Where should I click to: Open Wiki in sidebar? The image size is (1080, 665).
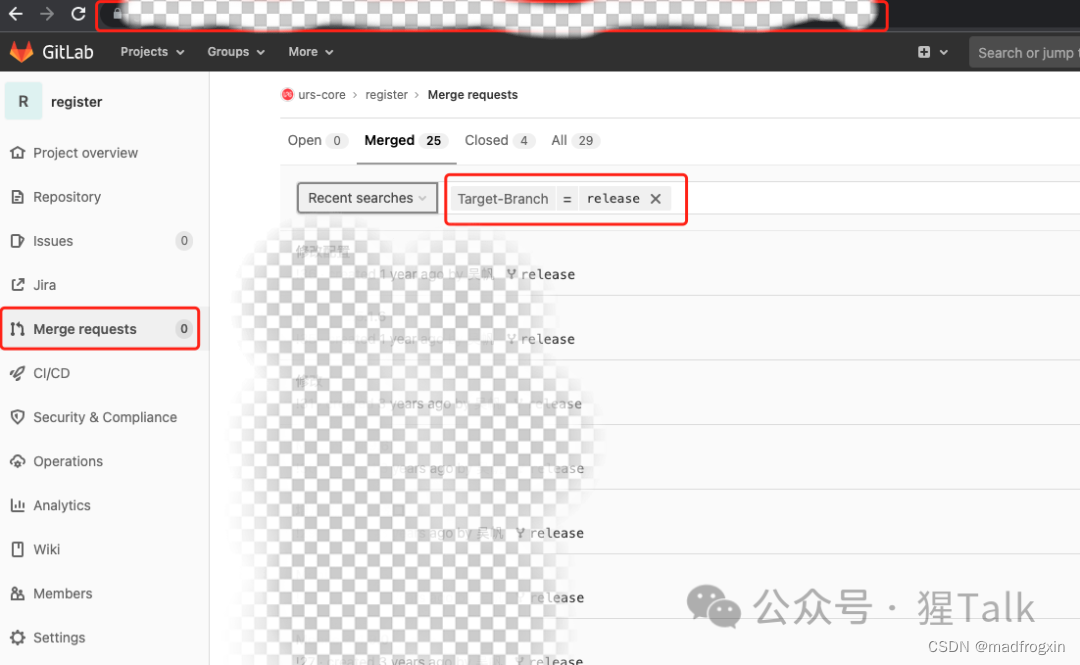pyautogui.click(x=47, y=549)
